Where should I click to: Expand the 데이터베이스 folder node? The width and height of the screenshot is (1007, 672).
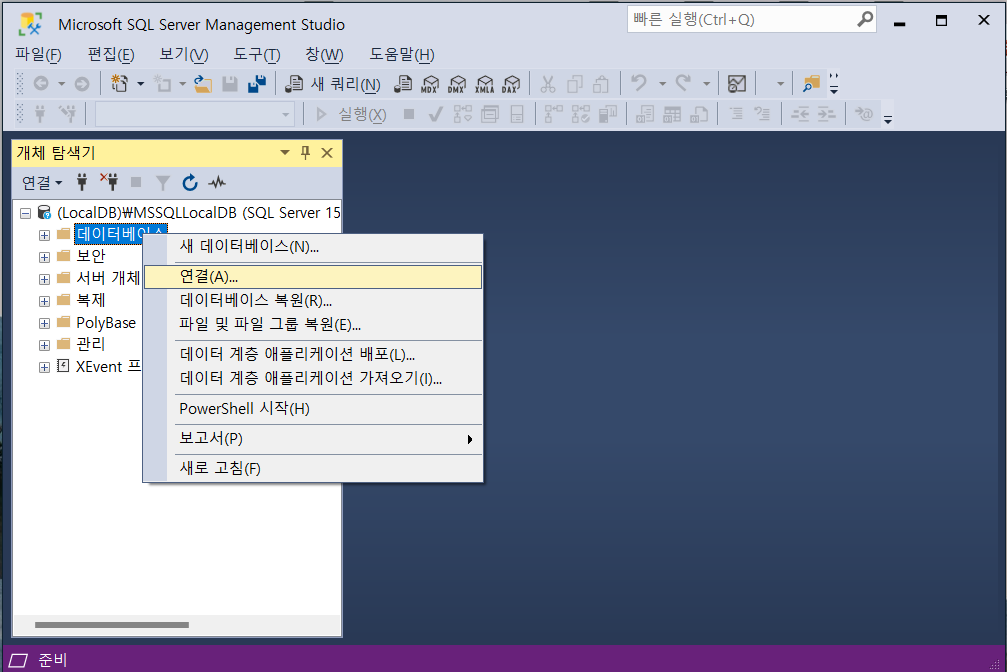click(x=44, y=235)
